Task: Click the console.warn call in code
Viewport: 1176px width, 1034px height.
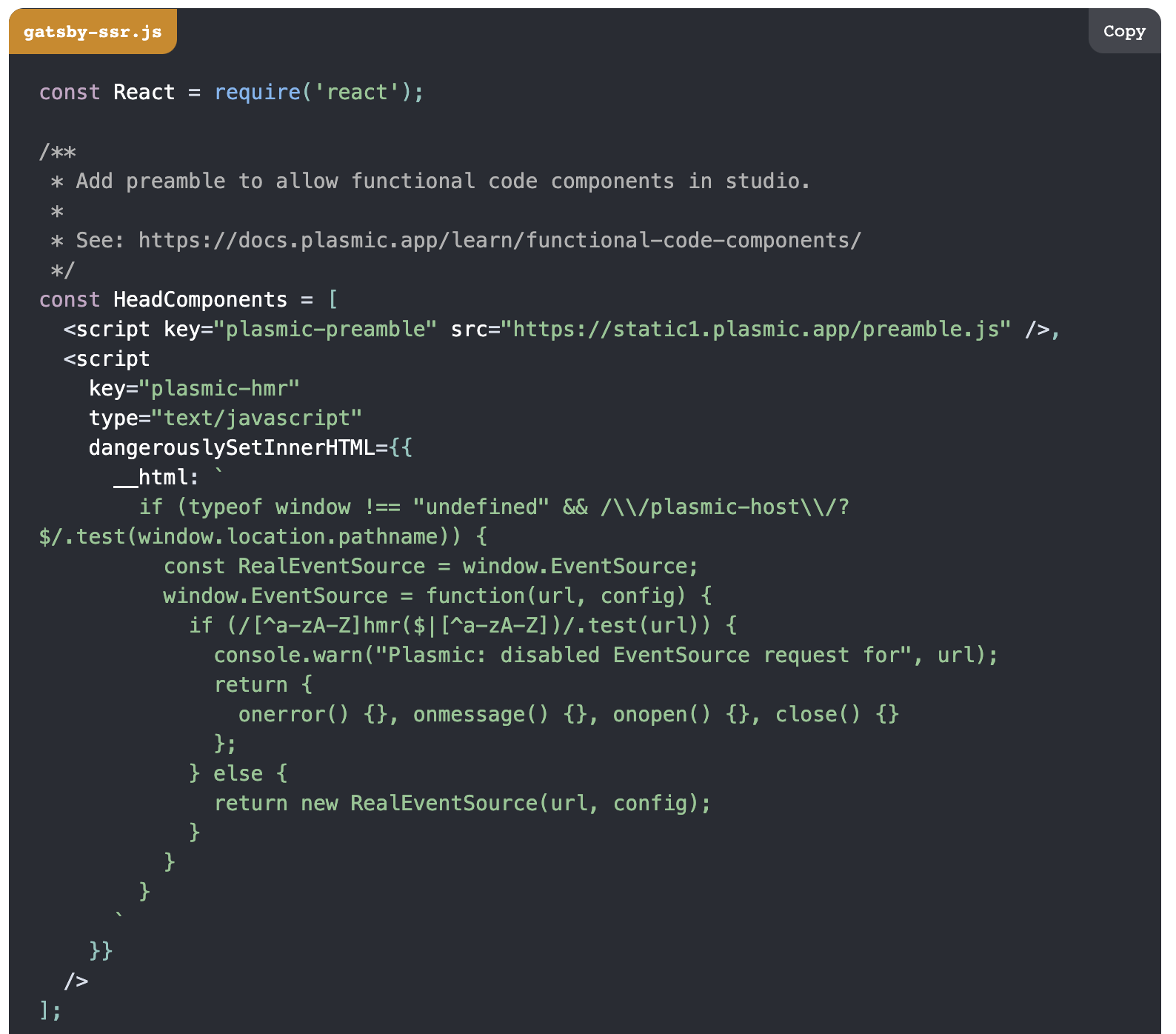Action: pos(288,656)
